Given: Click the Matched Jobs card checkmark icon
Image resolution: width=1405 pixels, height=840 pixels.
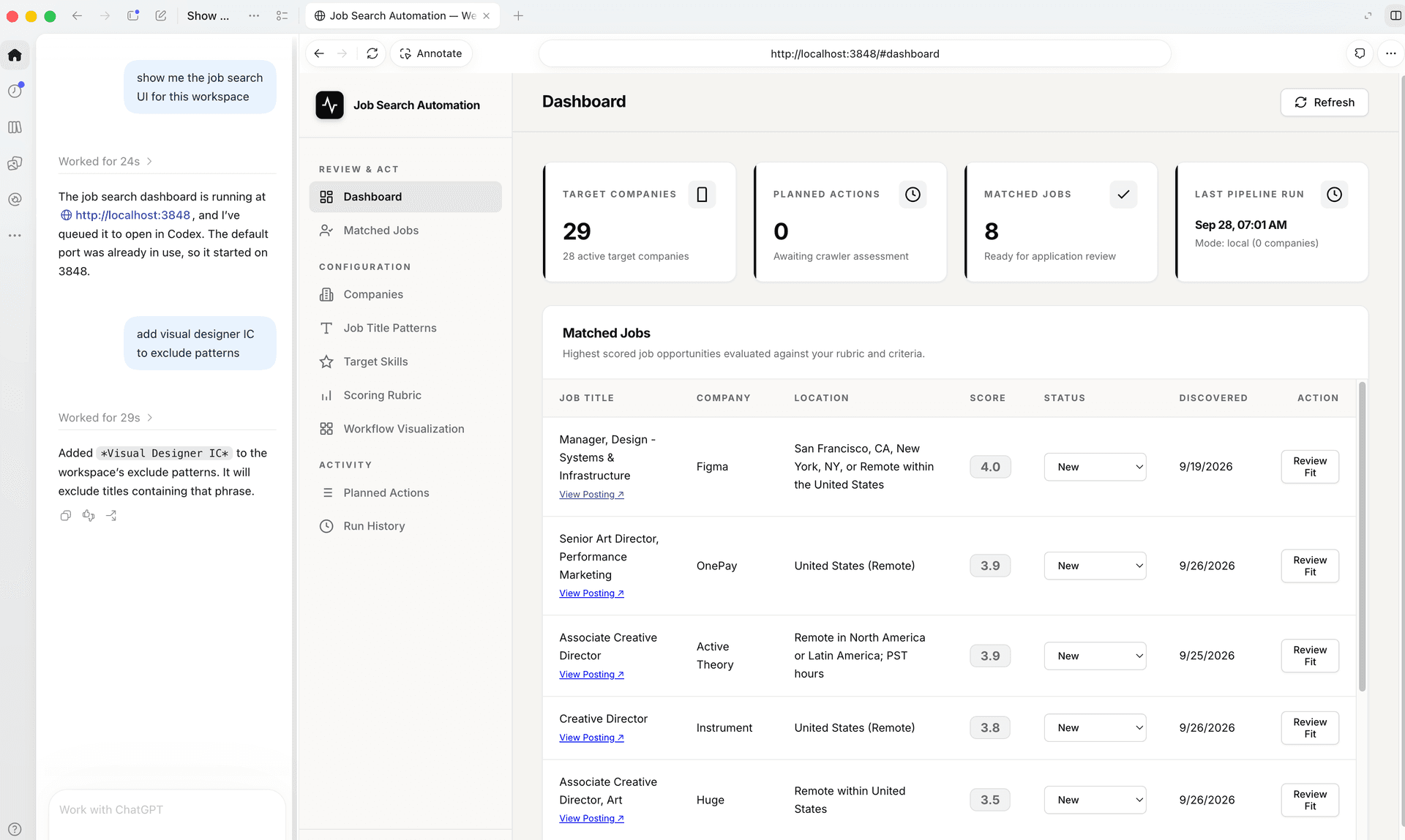Looking at the screenshot, I should pos(1123,195).
